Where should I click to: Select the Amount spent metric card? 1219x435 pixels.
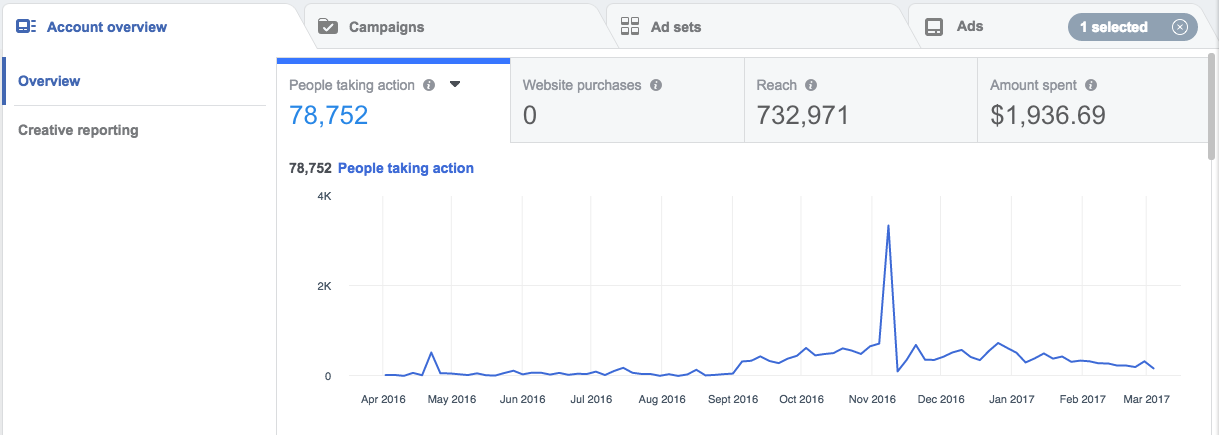(x=1093, y=100)
